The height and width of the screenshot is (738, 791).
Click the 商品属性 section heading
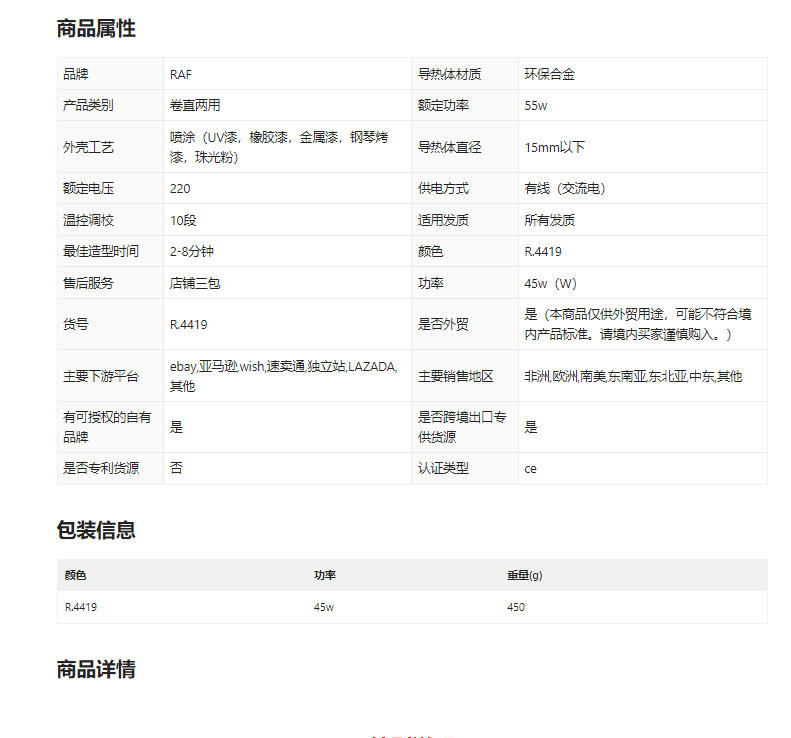[96, 29]
